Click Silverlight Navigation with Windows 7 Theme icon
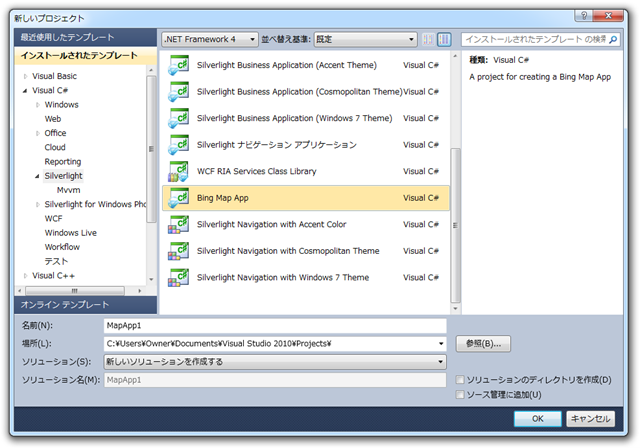 click(178, 277)
